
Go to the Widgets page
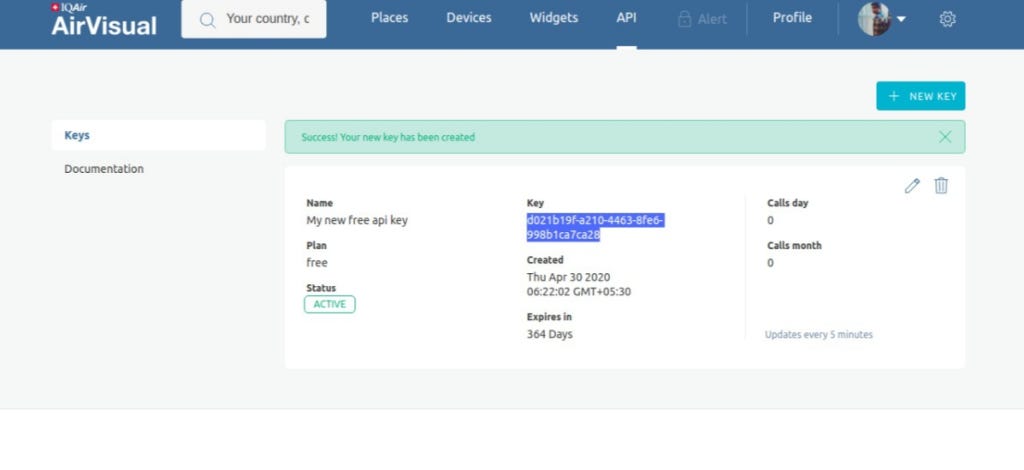pyautogui.click(x=554, y=18)
